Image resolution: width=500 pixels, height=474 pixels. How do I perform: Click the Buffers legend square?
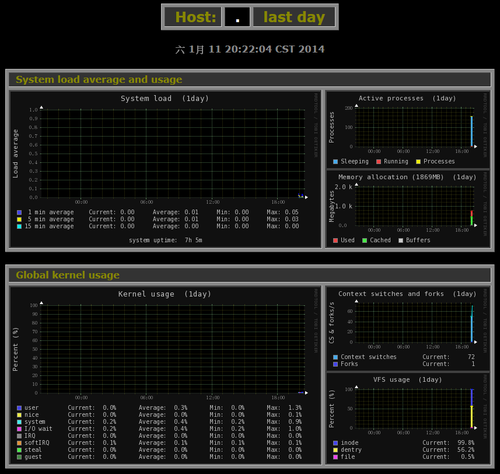[401, 240]
